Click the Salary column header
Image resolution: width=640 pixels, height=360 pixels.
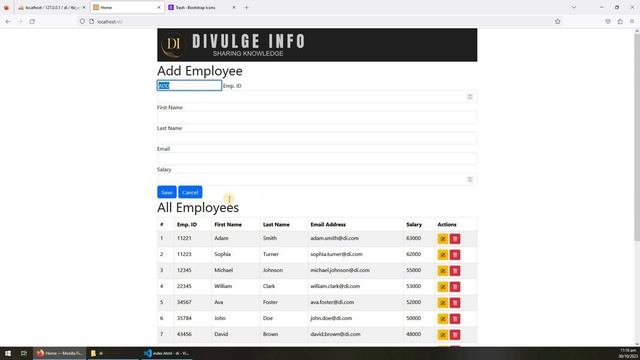pyautogui.click(x=414, y=224)
